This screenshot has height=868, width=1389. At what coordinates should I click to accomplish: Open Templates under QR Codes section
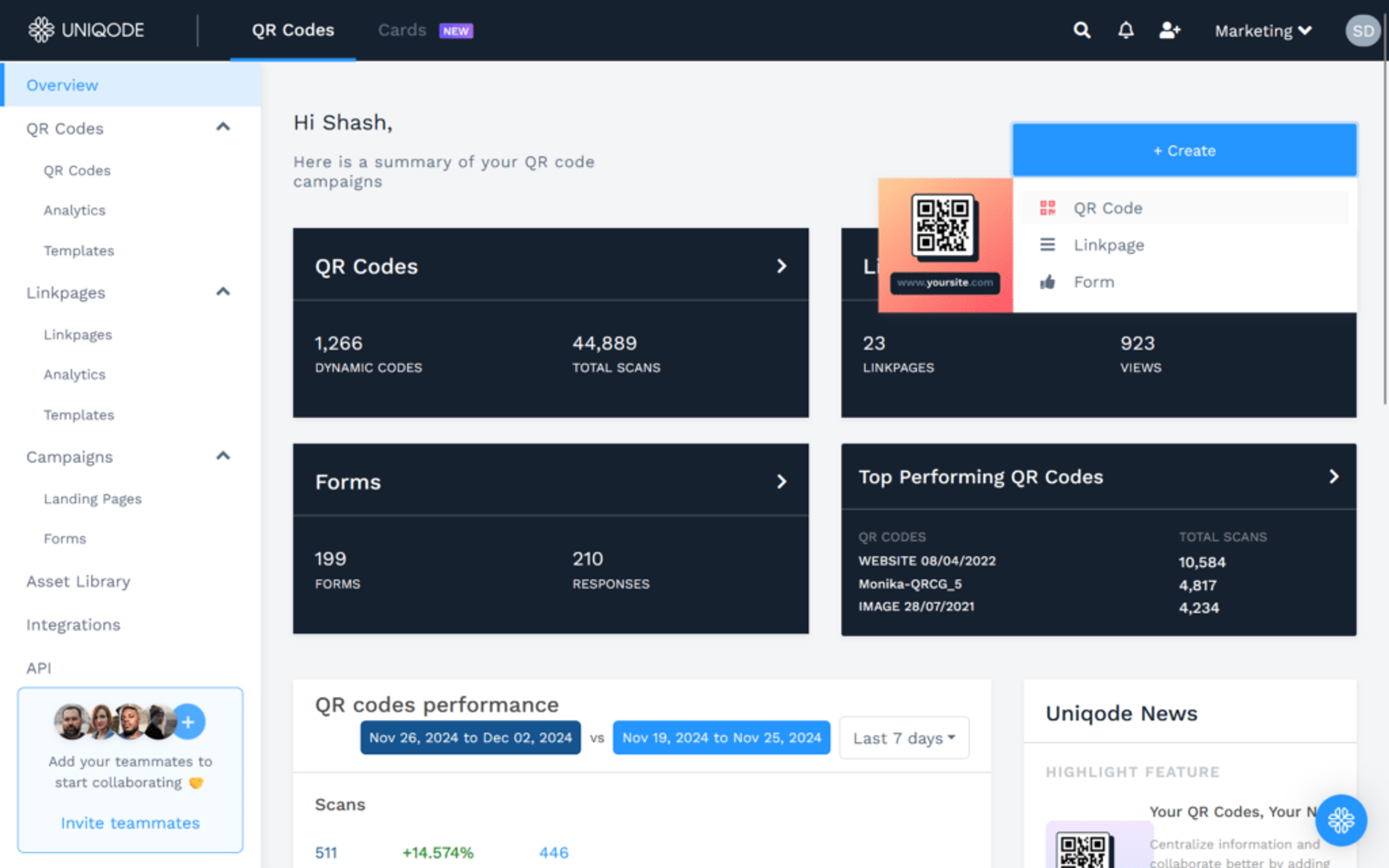(x=78, y=250)
